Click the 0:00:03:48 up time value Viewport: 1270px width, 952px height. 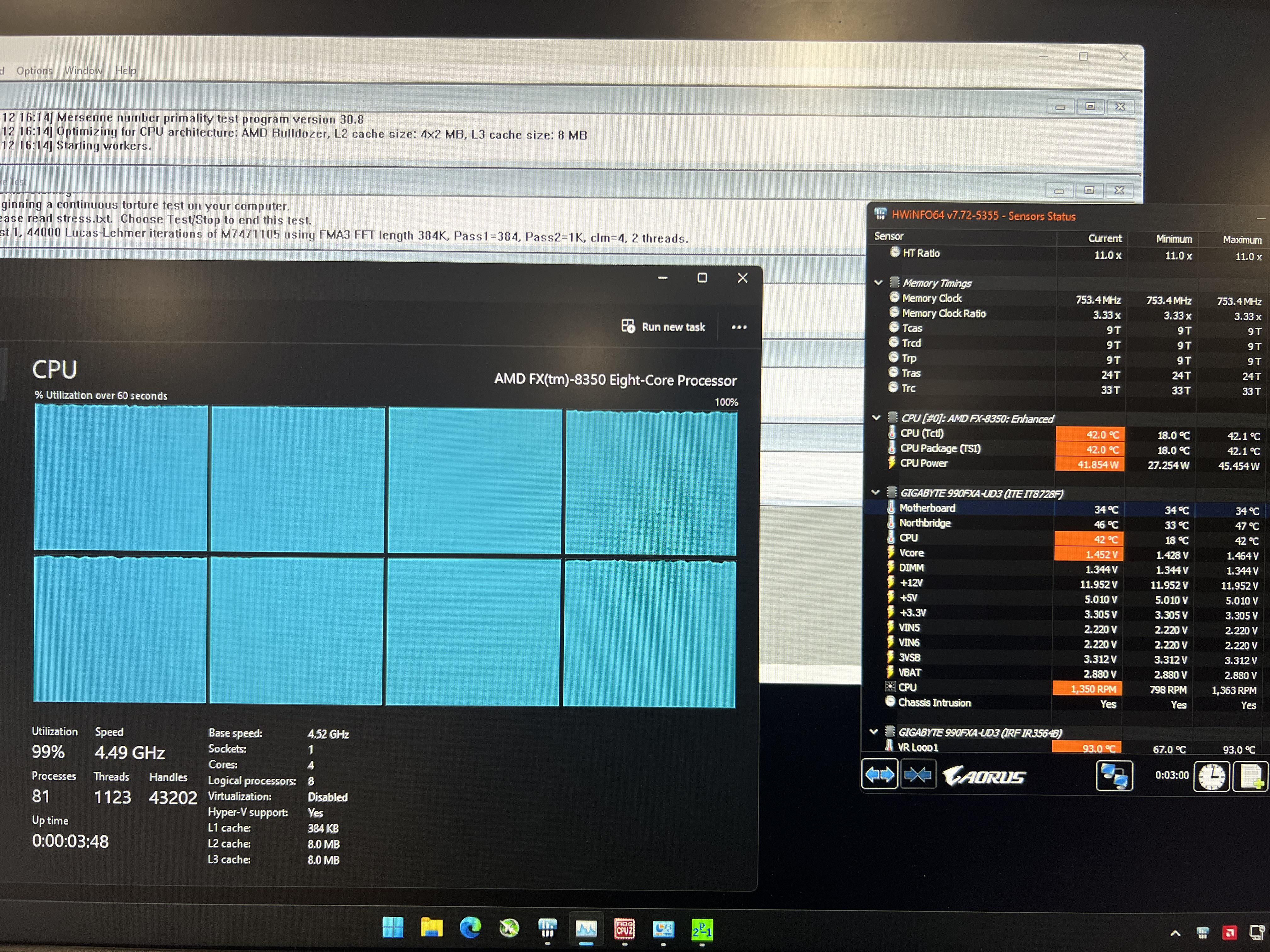(70, 841)
